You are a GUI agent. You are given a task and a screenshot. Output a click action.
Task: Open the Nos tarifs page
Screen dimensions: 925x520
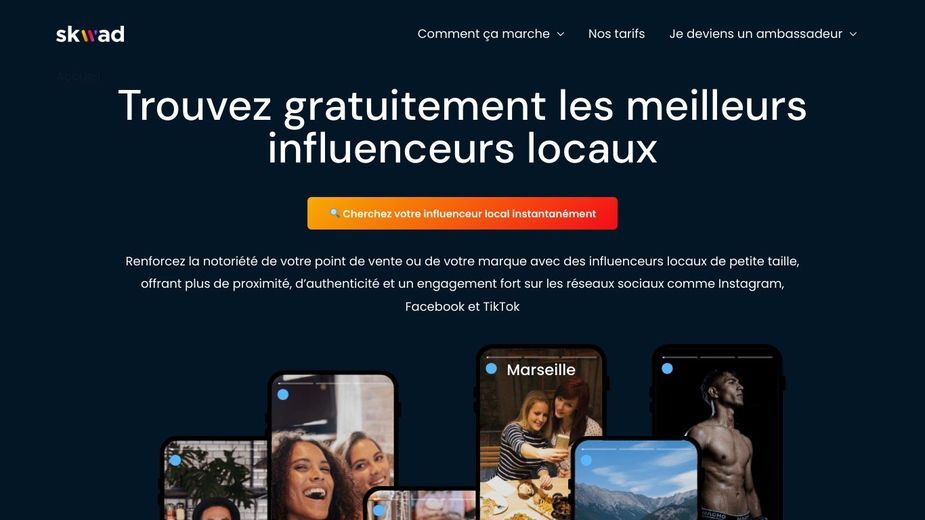coord(616,34)
